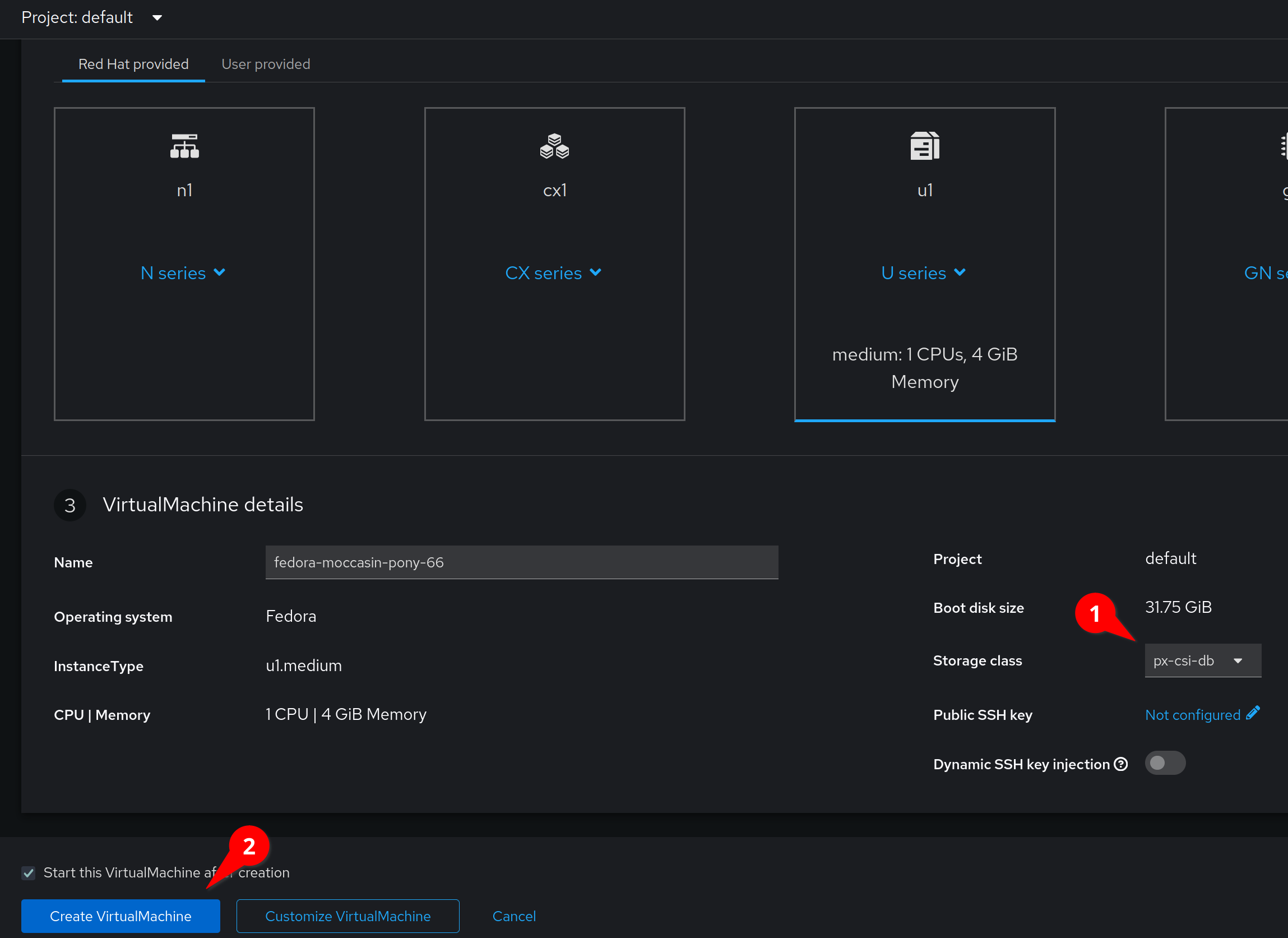Switch to the User provided tab

(266, 63)
